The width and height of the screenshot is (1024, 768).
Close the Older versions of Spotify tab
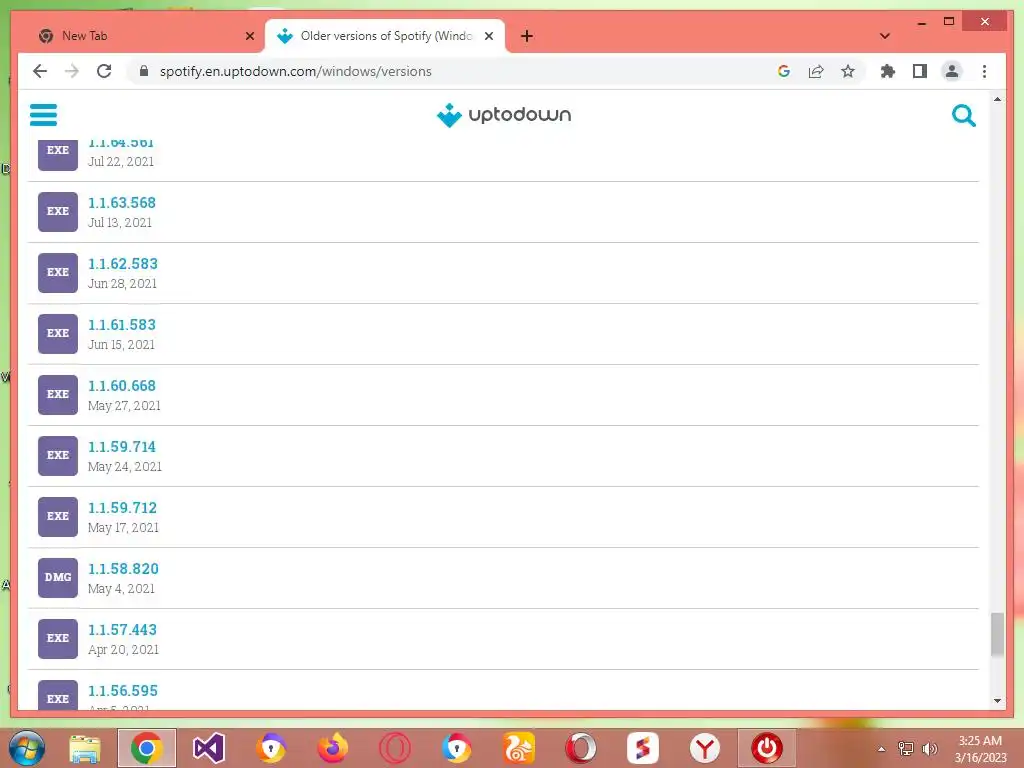[x=488, y=36]
